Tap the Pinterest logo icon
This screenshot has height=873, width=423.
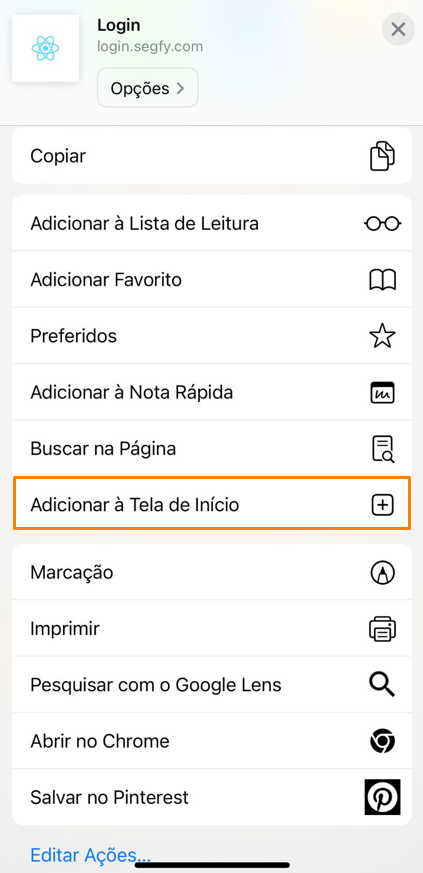pos(382,797)
